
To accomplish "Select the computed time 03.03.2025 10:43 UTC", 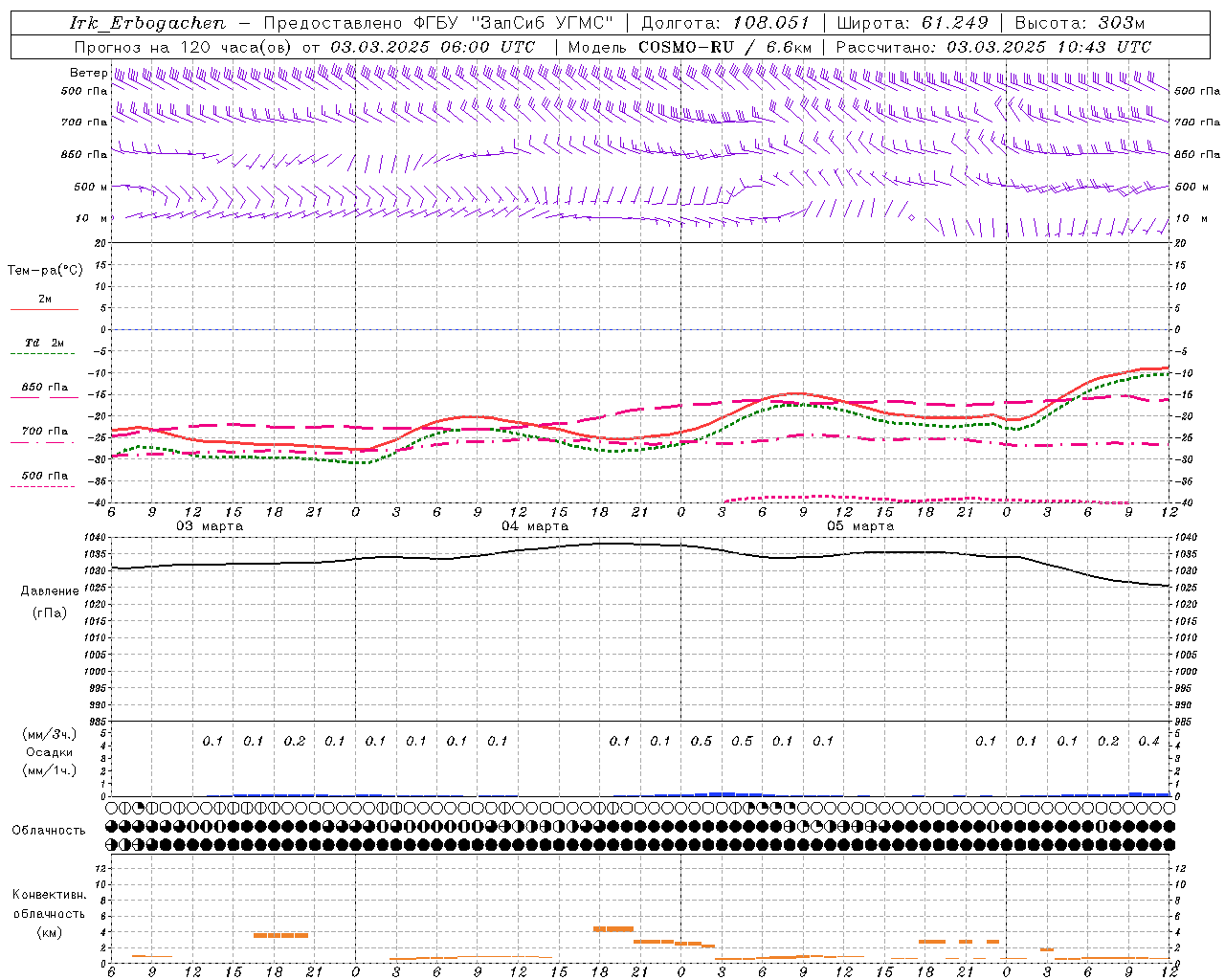I will [1049, 47].
